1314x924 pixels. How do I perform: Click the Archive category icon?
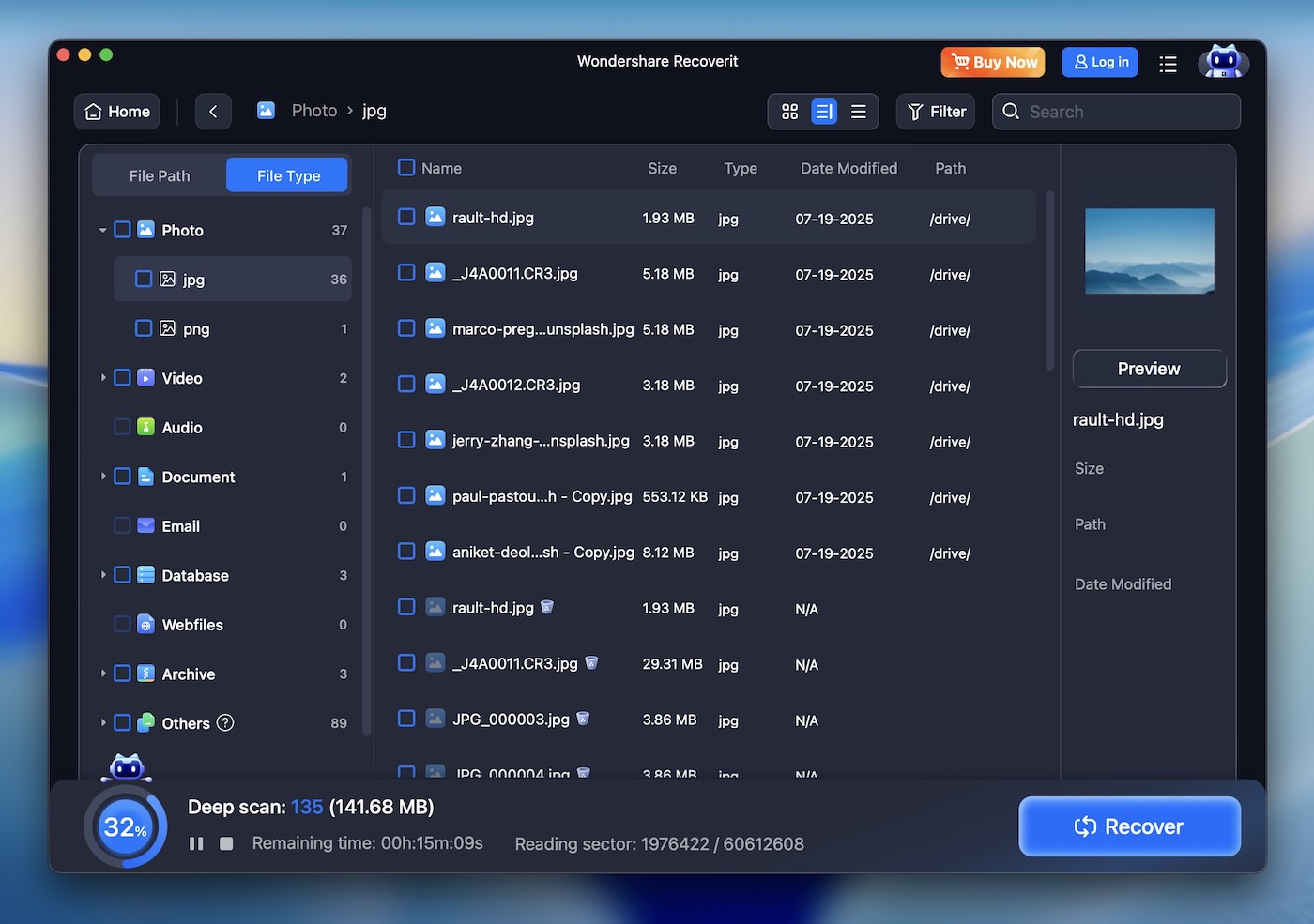click(145, 674)
